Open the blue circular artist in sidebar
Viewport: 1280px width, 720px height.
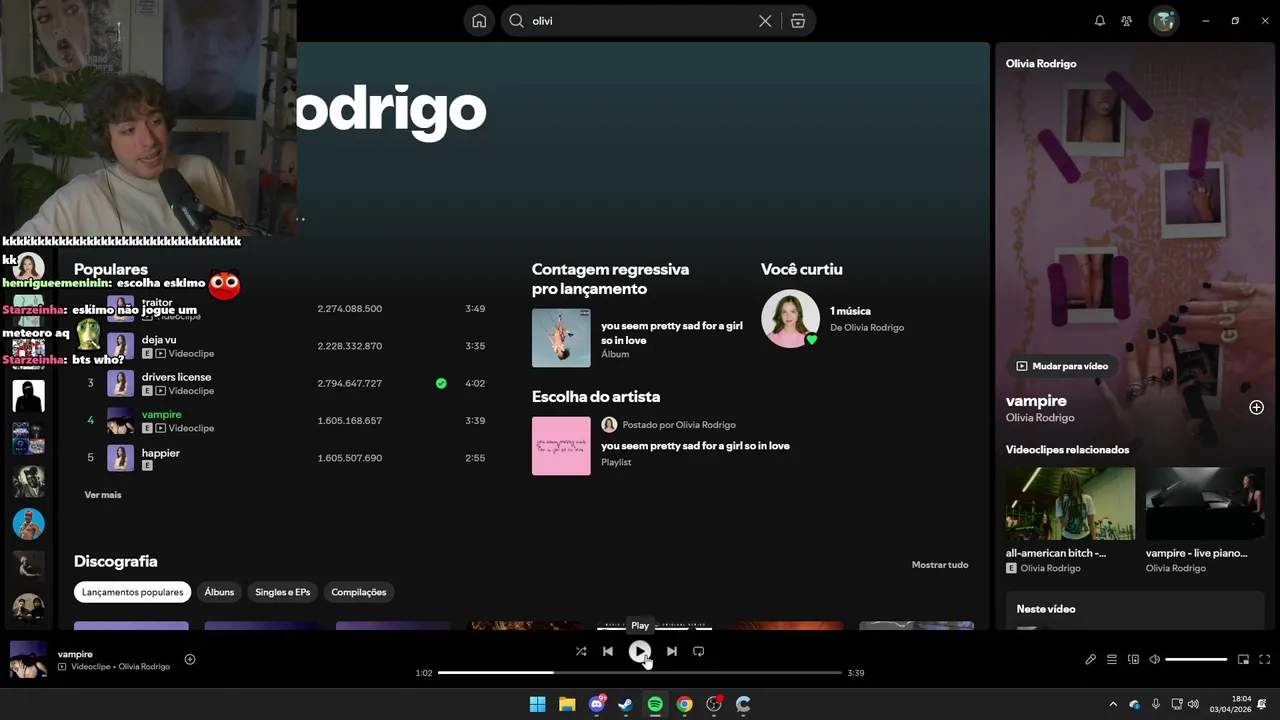[x=28, y=523]
